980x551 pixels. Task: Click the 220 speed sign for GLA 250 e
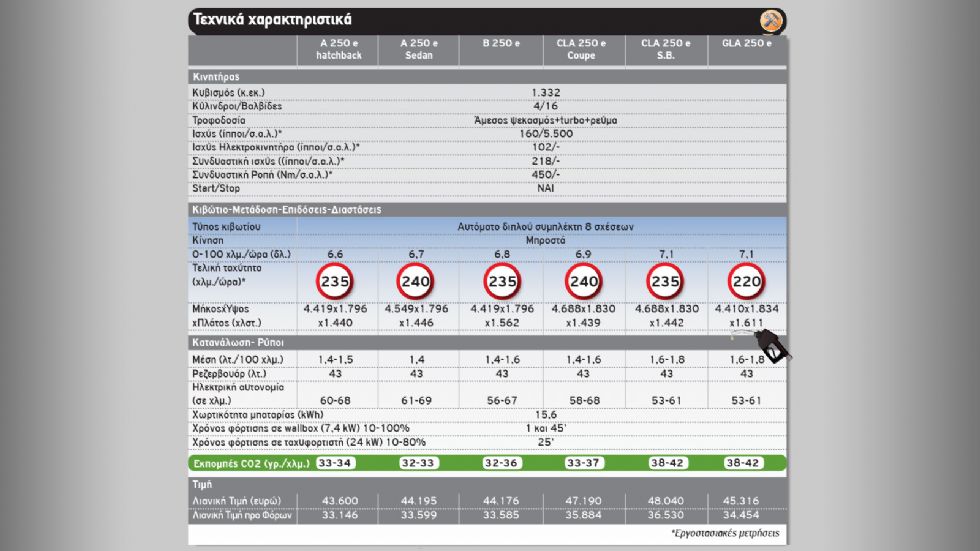[746, 282]
